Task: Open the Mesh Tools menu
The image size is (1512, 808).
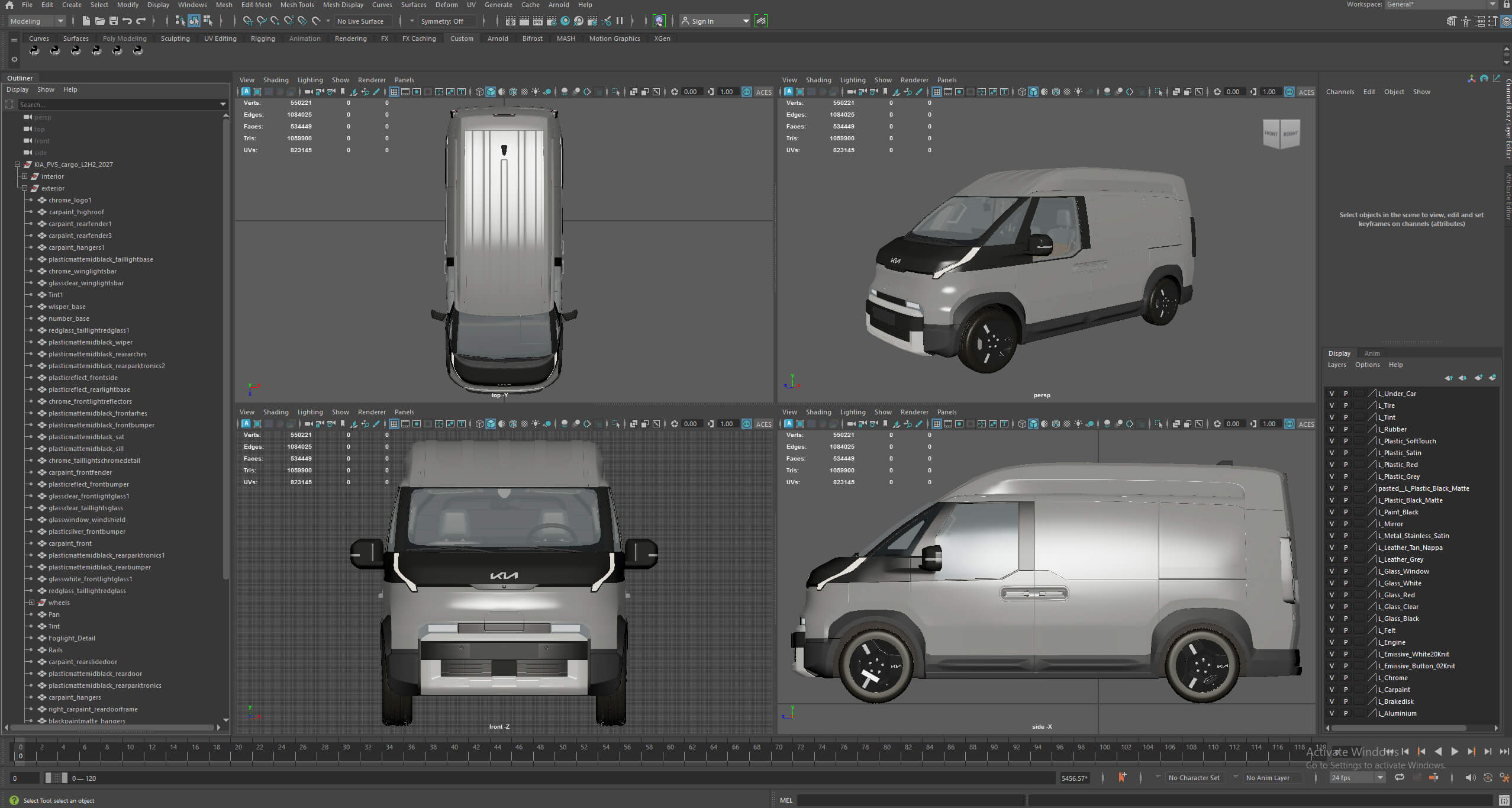Action: point(297,5)
